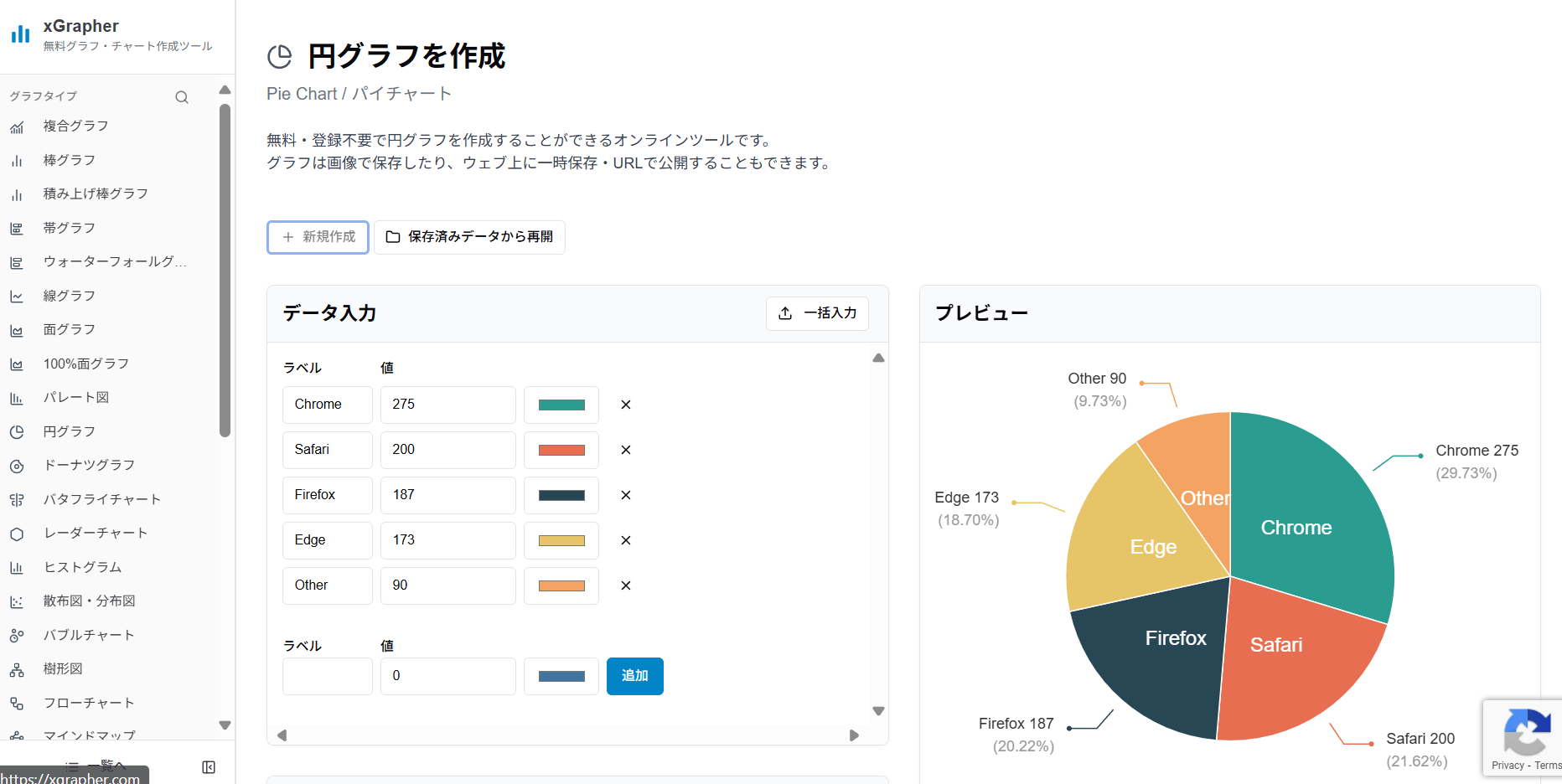Image resolution: width=1562 pixels, height=784 pixels.
Task: Open the 一覧へ list menu
Action: (x=95, y=765)
